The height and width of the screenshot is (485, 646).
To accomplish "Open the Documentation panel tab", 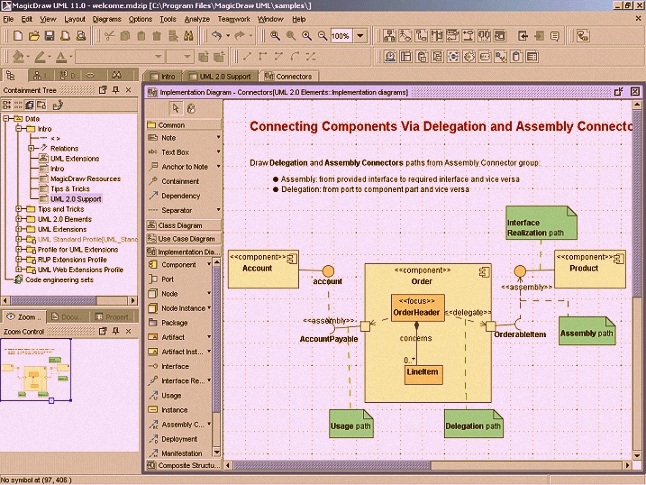I will pos(66,317).
